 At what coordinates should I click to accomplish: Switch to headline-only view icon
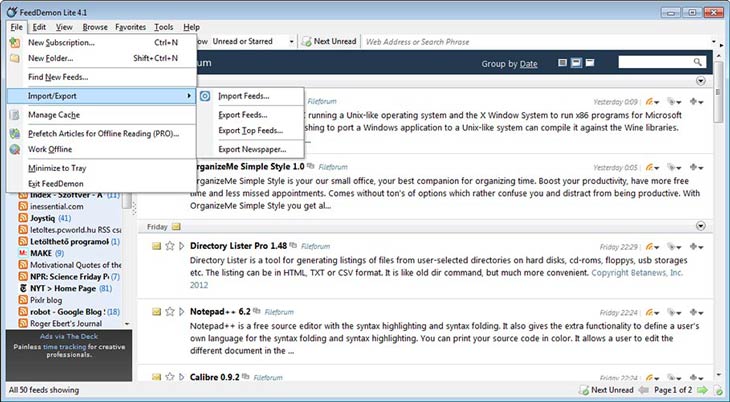562,62
